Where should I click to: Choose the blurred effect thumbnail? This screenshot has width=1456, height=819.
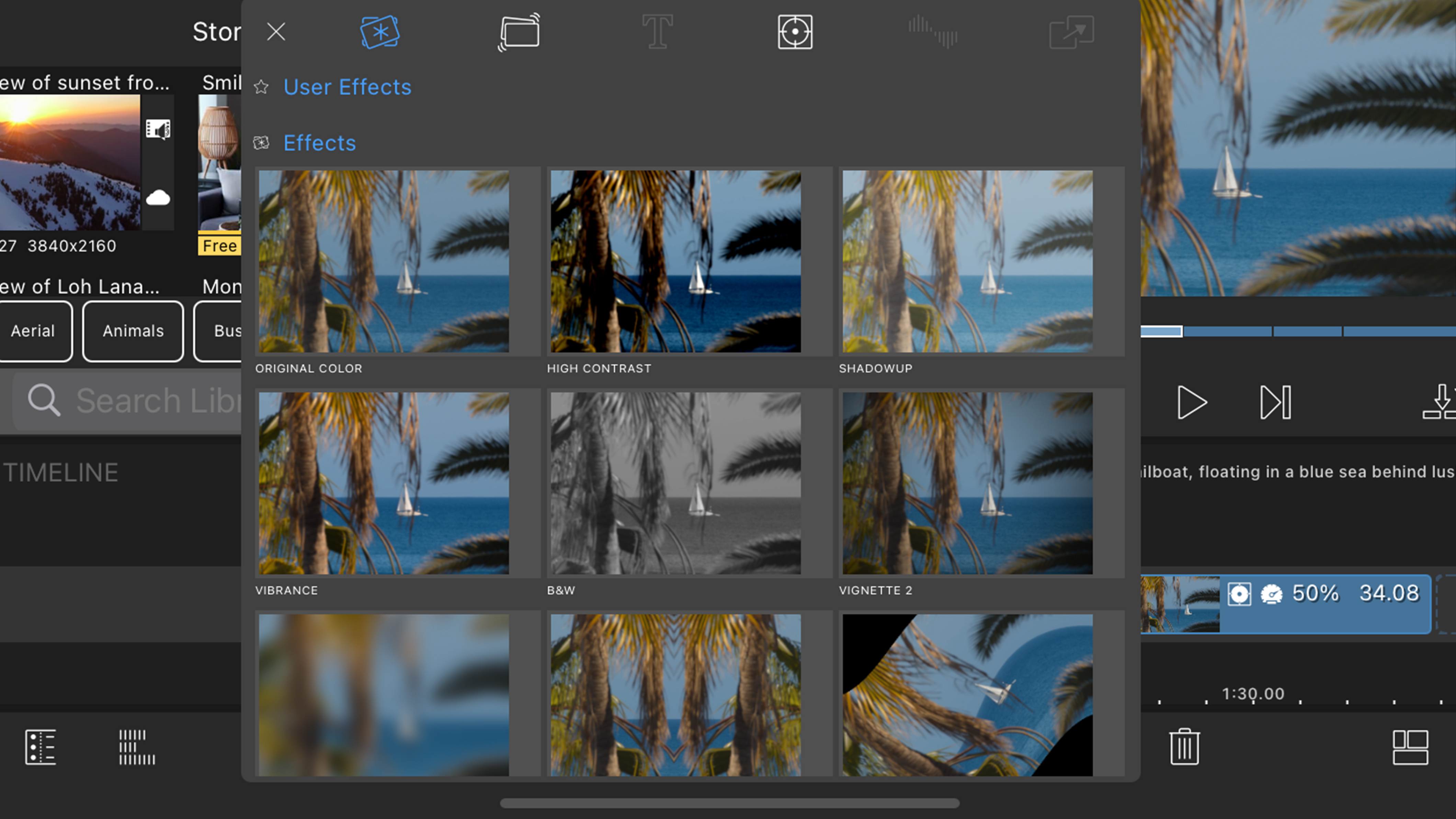point(384,695)
